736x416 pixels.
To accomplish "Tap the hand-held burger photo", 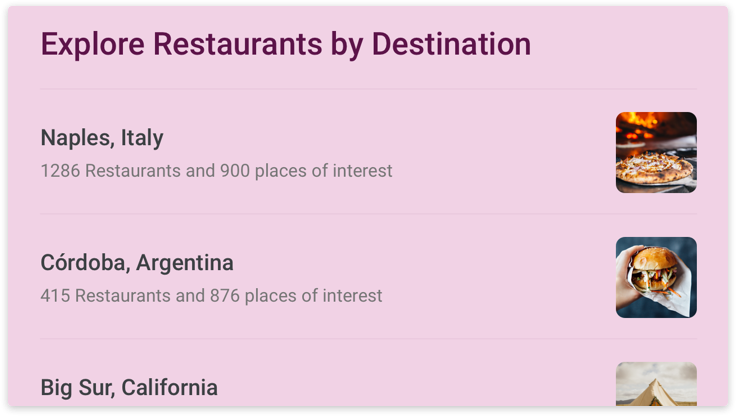I will coord(656,277).
